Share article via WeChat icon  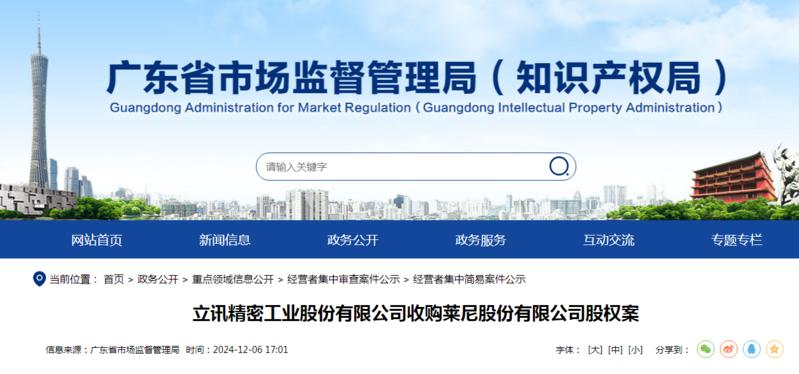coord(705,349)
